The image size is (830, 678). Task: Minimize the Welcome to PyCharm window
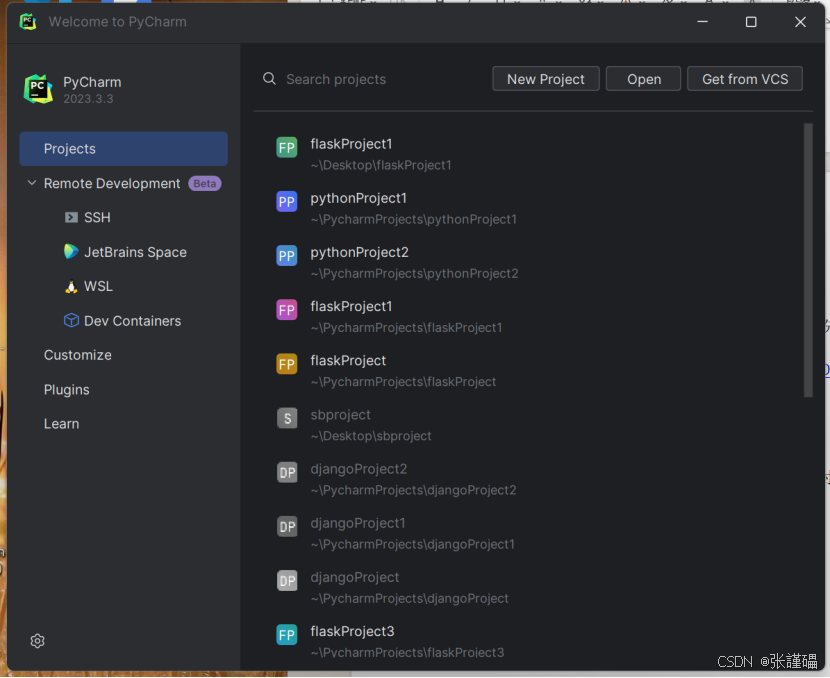click(702, 22)
